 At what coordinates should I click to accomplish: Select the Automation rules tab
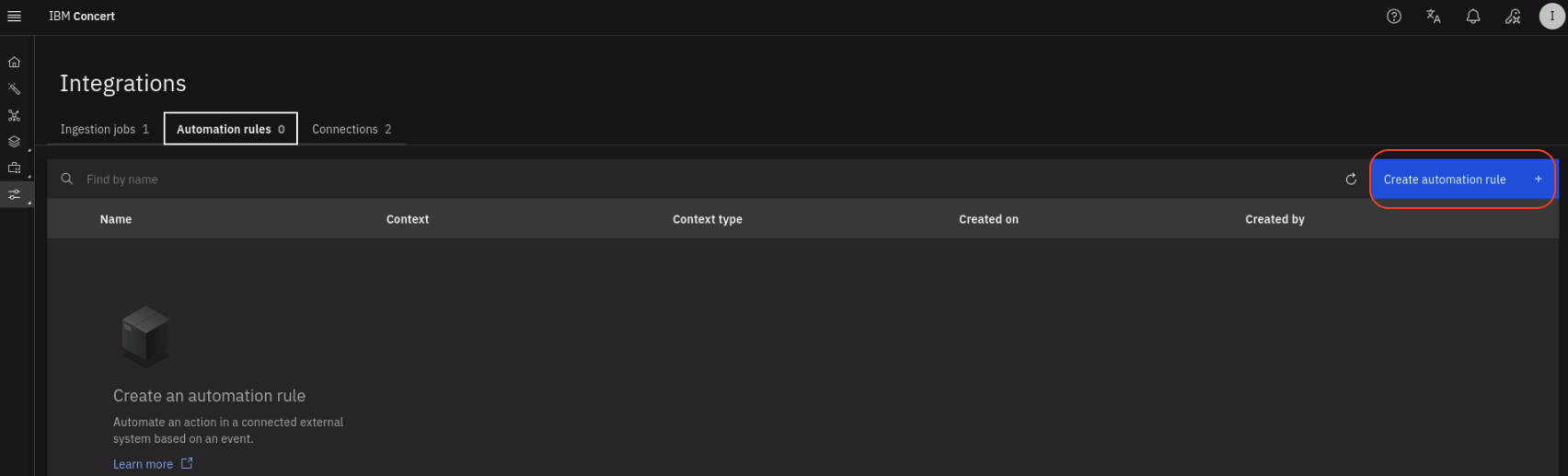pyautogui.click(x=230, y=129)
